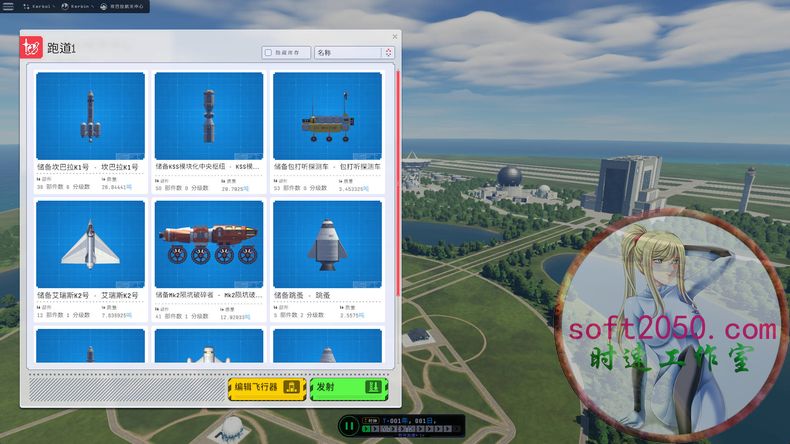Select the 坎巴拉K1号 rocket thumbnail
The height and width of the screenshot is (444, 790).
90,115
